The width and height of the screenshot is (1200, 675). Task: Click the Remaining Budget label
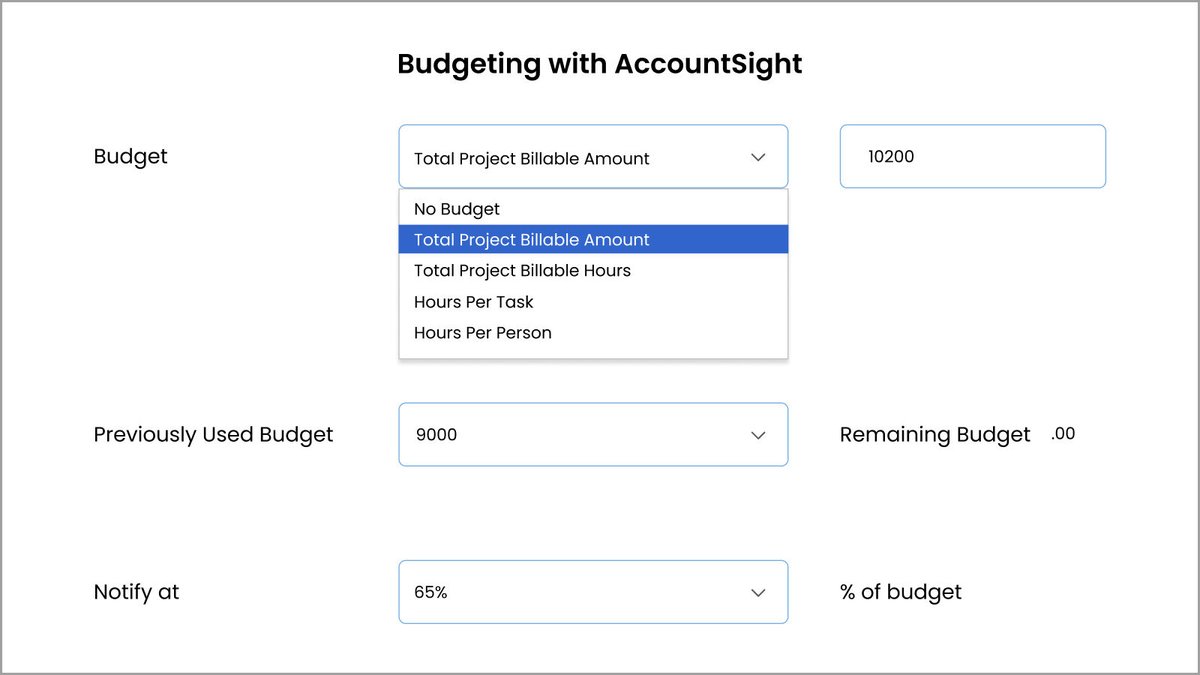(935, 435)
